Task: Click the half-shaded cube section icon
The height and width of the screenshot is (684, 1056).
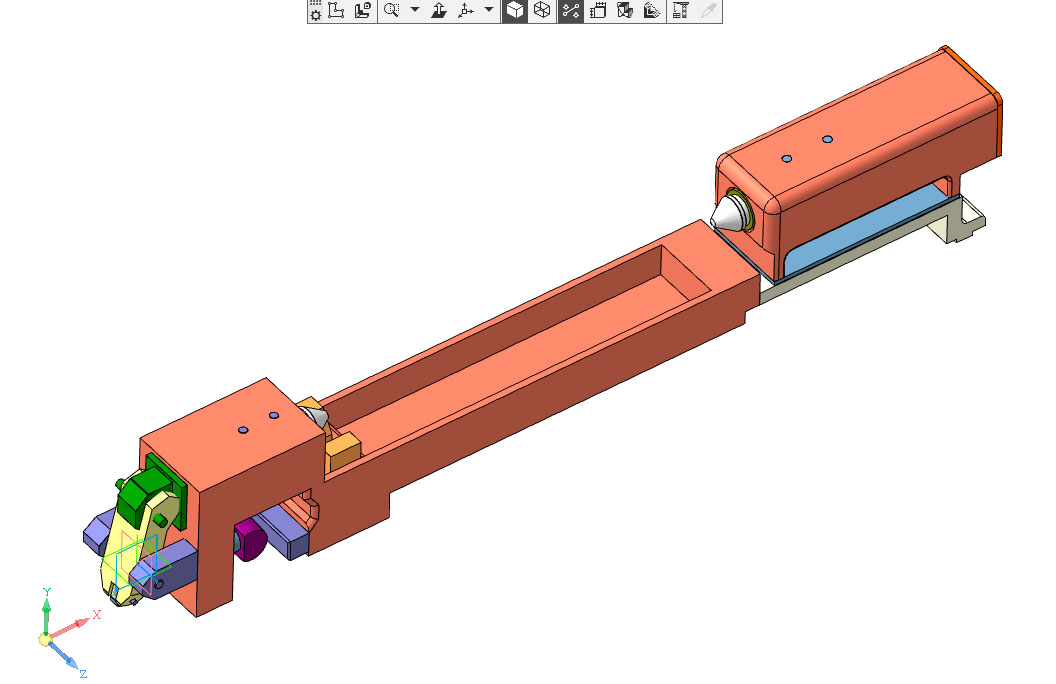Action: (x=625, y=10)
